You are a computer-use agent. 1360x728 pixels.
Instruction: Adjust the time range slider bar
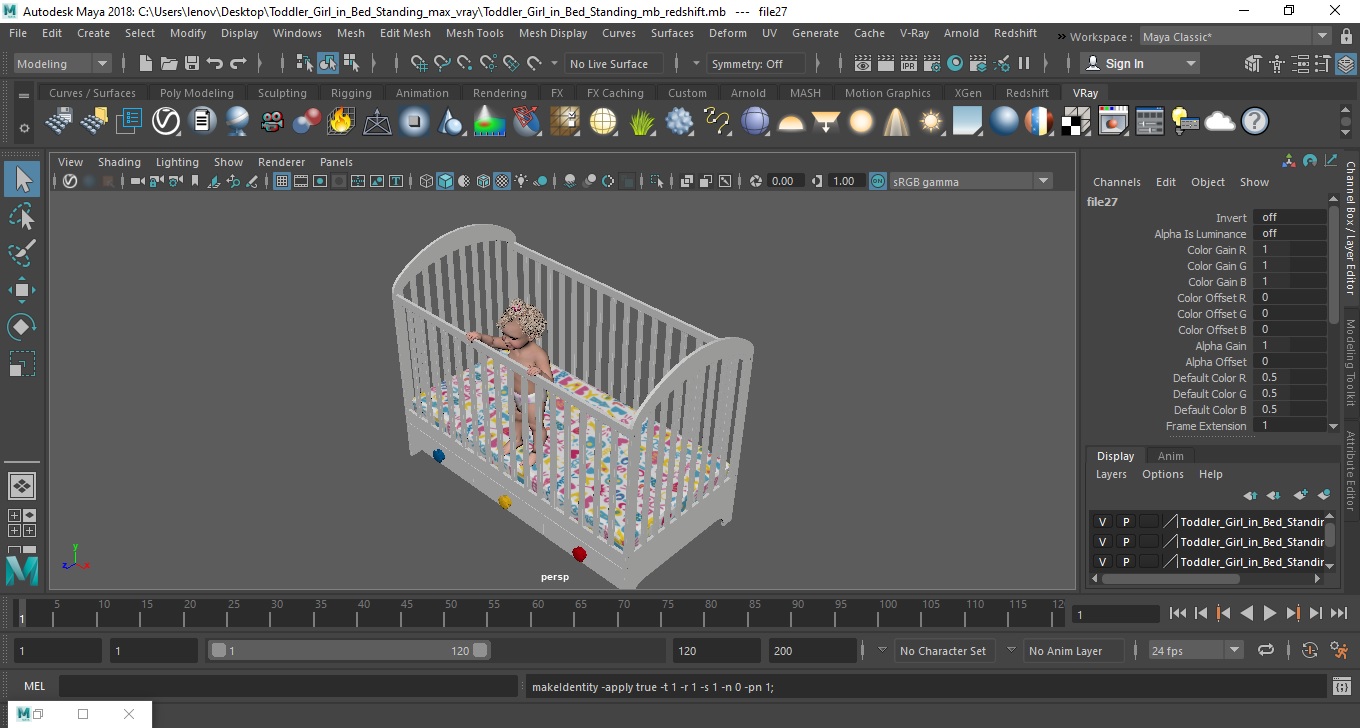(349, 650)
